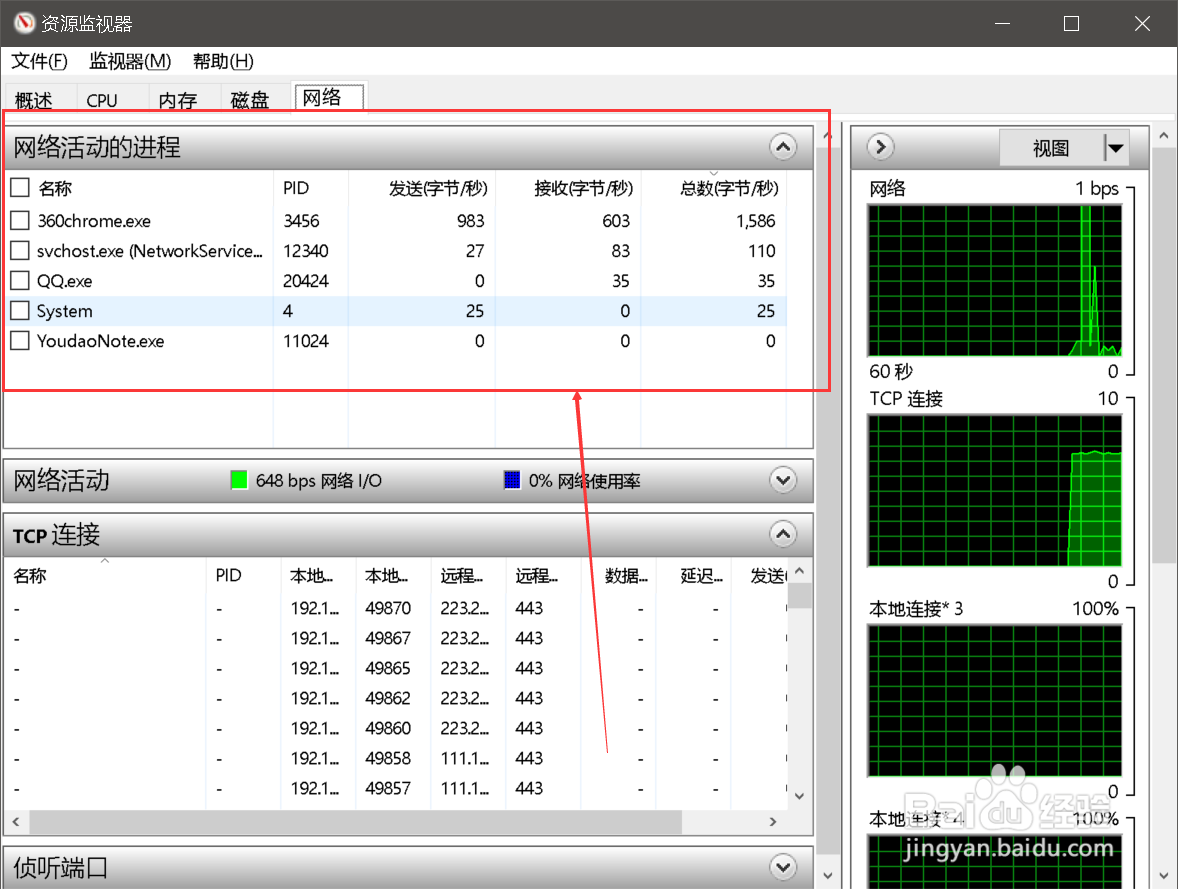The height and width of the screenshot is (889, 1178).
Task: Click graphs pane scroll-down arrow
Action: 1164,875
